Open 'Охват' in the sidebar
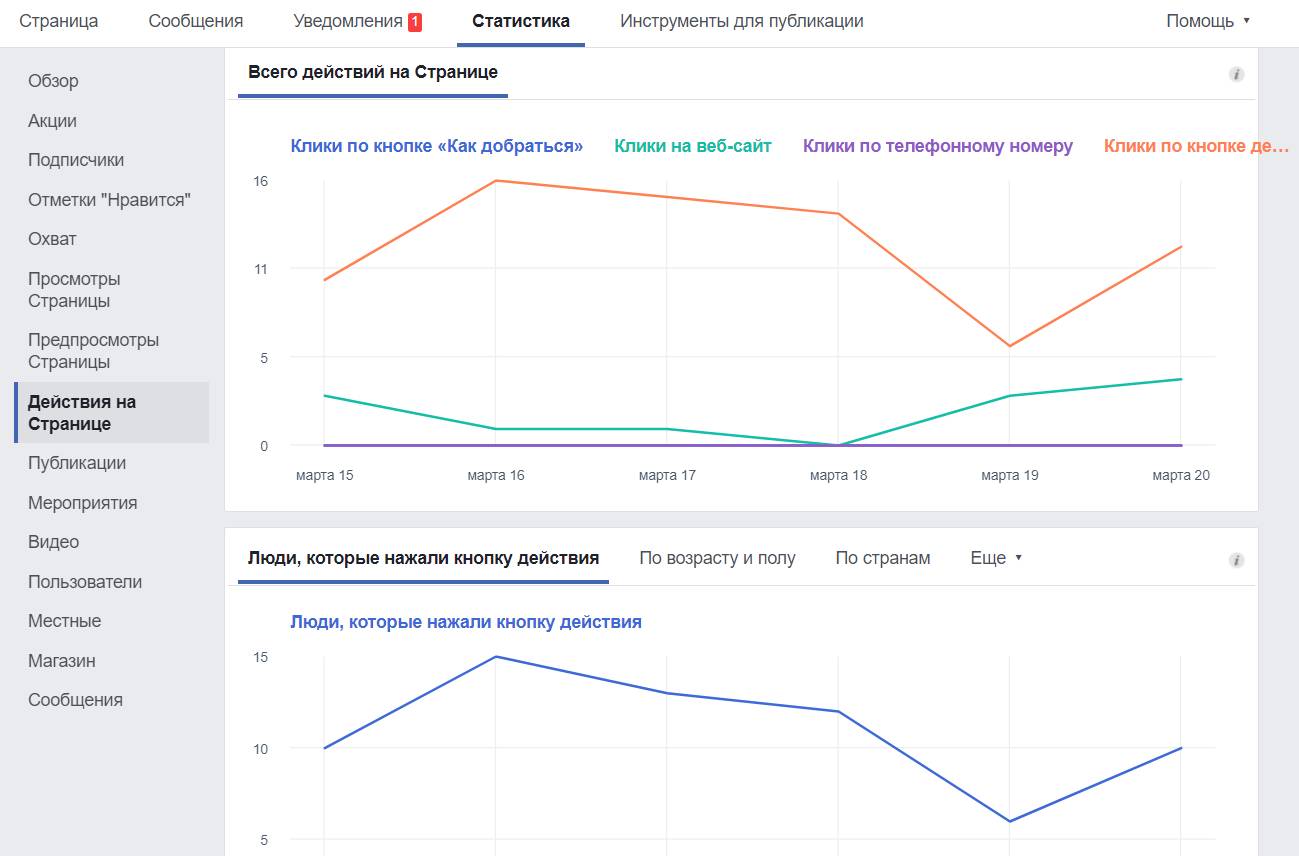 (x=52, y=239)
